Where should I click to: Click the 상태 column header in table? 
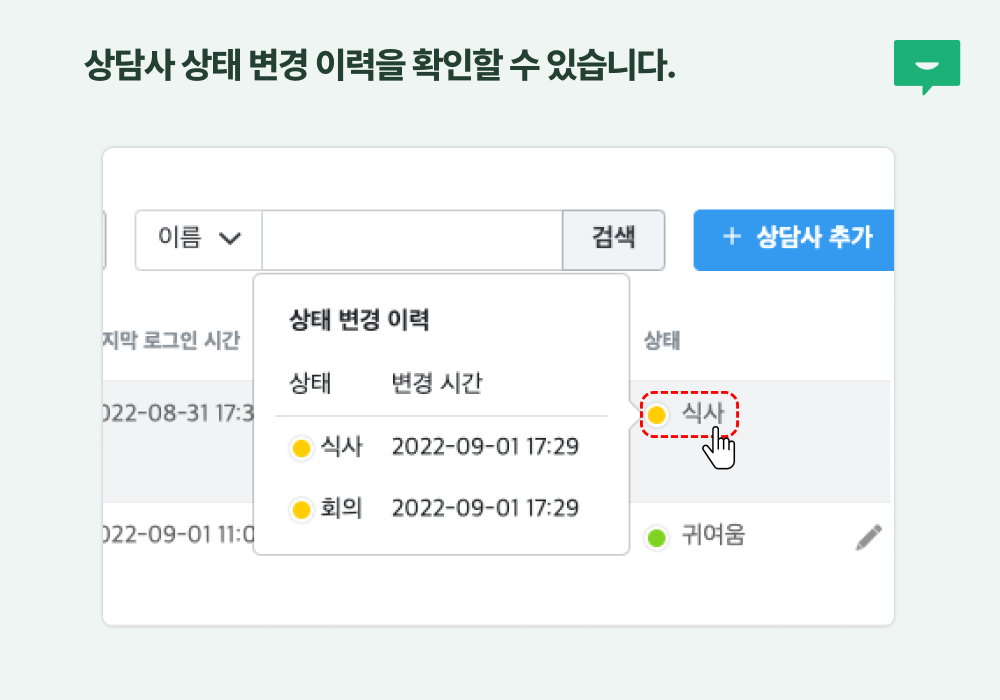[662, 340]
